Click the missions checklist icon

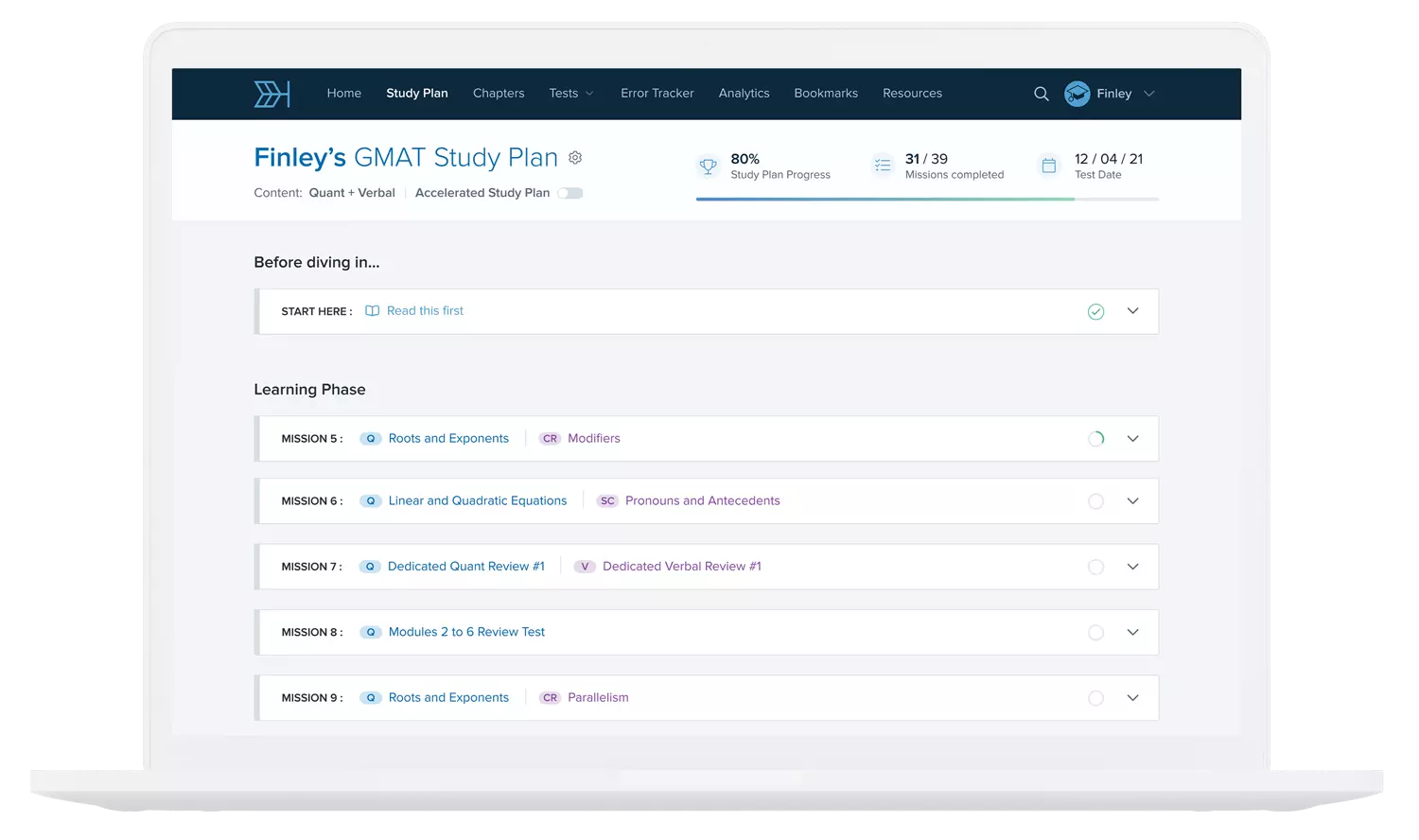pyautogui.click(x=883, y=166)
